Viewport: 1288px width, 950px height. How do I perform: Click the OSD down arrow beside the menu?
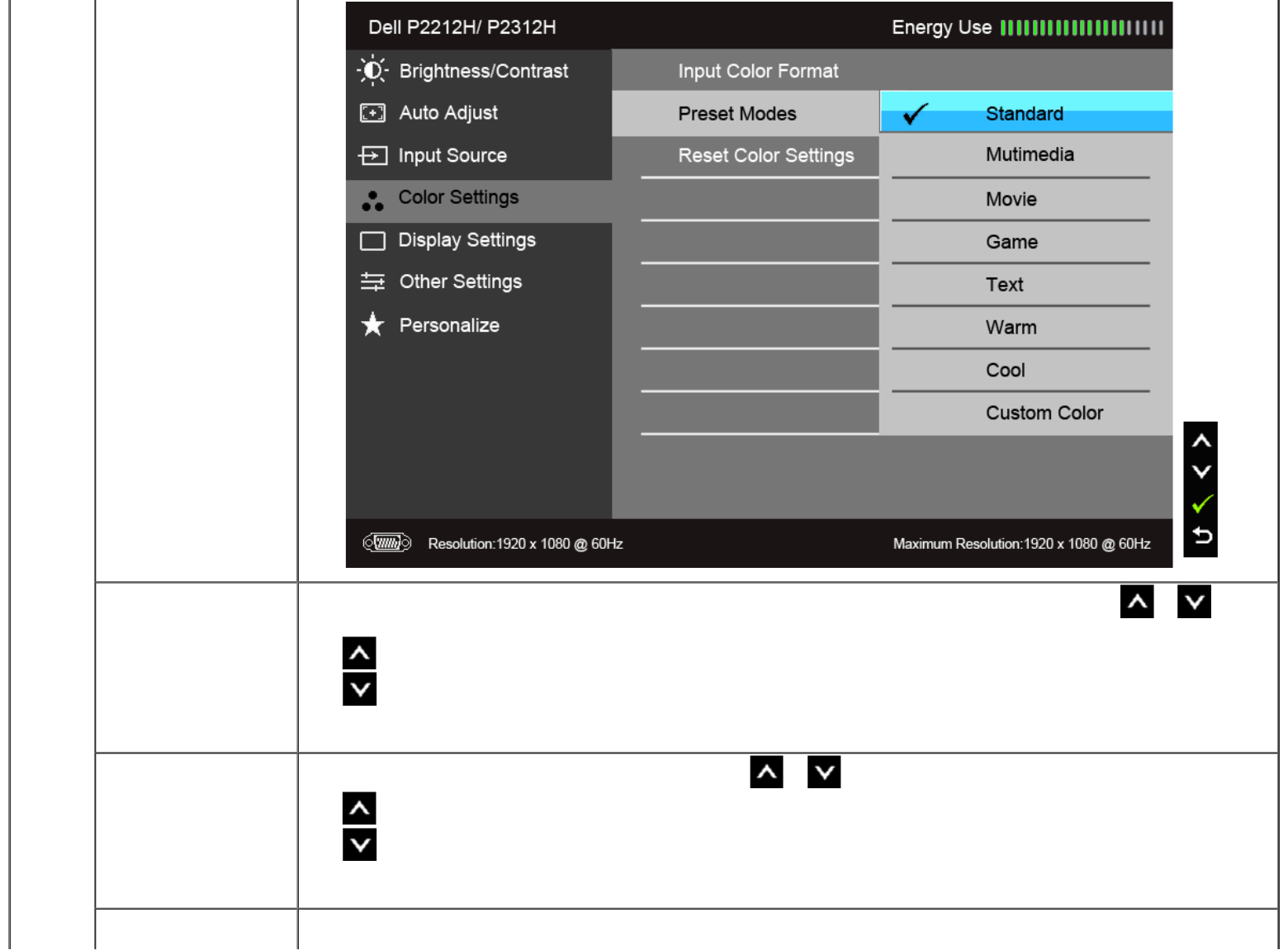point(1201,472)
